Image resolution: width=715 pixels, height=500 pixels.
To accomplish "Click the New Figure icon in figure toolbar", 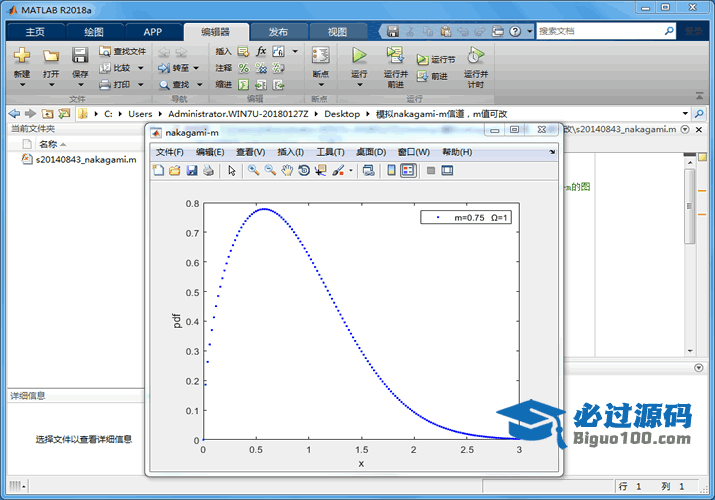I will [158, 170].
